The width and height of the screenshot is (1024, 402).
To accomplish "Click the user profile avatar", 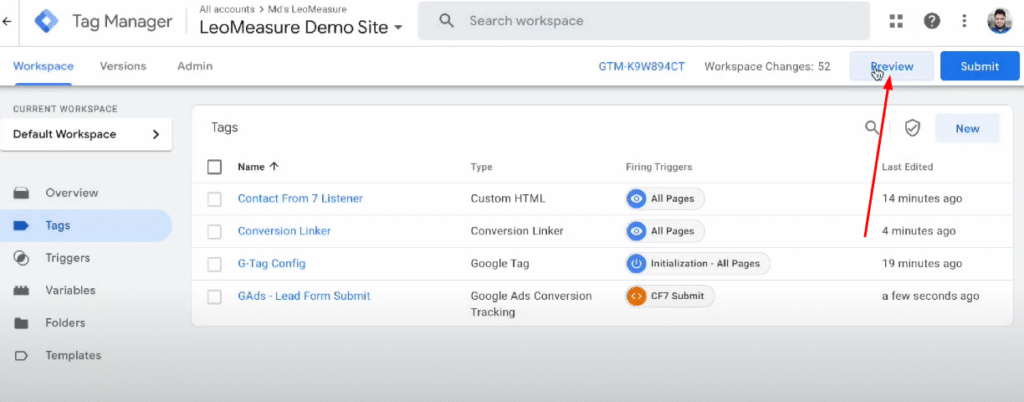I will (x=1000, y=21).
